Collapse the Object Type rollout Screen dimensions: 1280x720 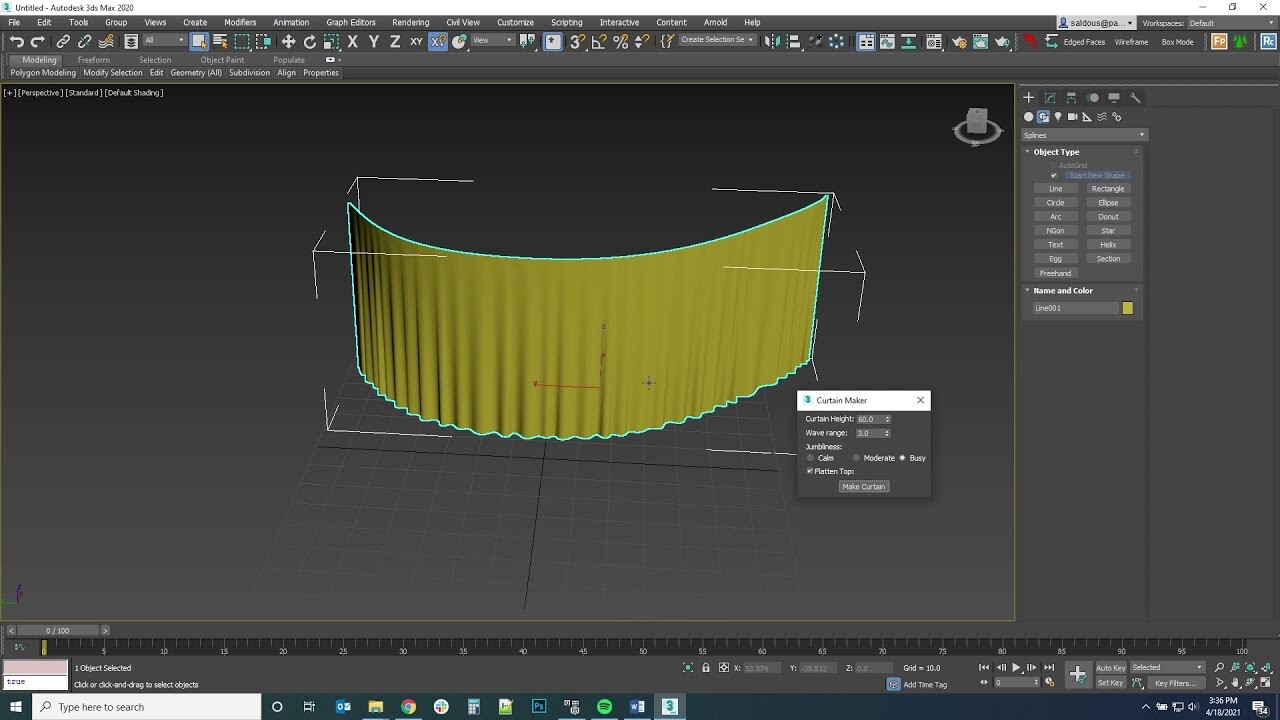coord(1056,152)
